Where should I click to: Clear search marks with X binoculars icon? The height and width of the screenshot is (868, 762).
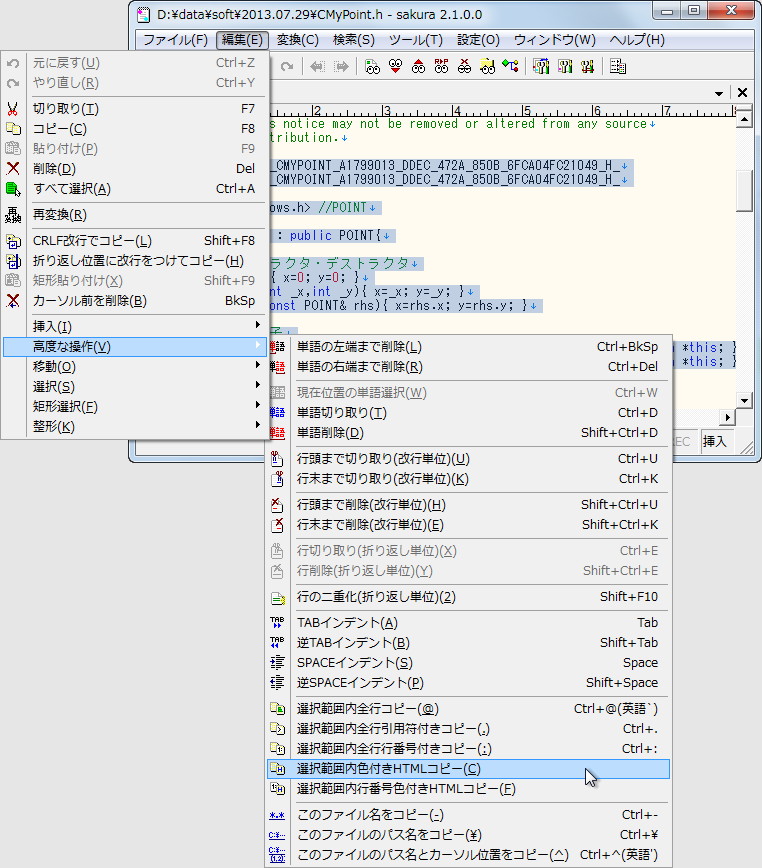464,67
